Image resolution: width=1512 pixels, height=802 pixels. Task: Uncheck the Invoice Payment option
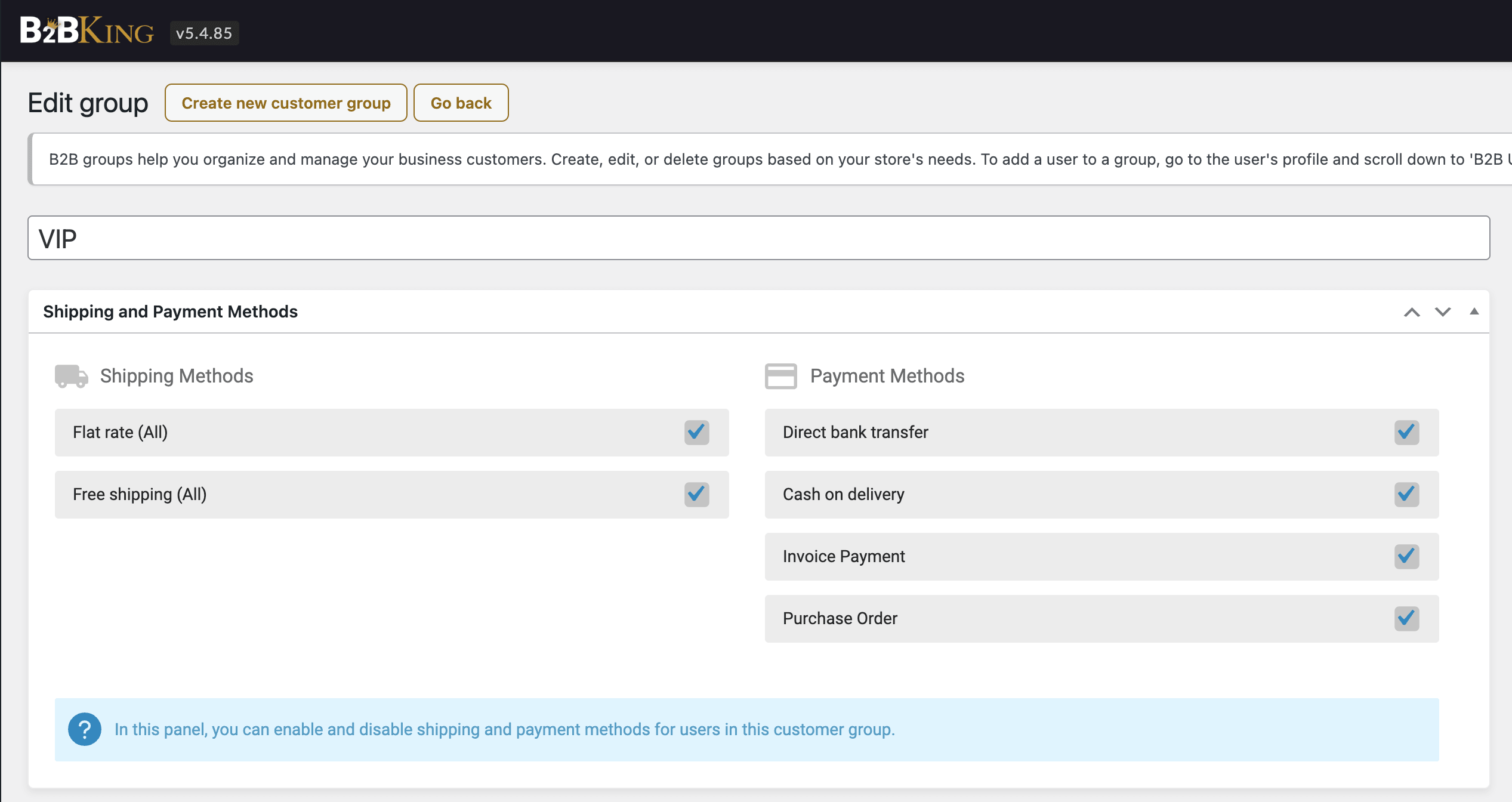pos(1406,556)
